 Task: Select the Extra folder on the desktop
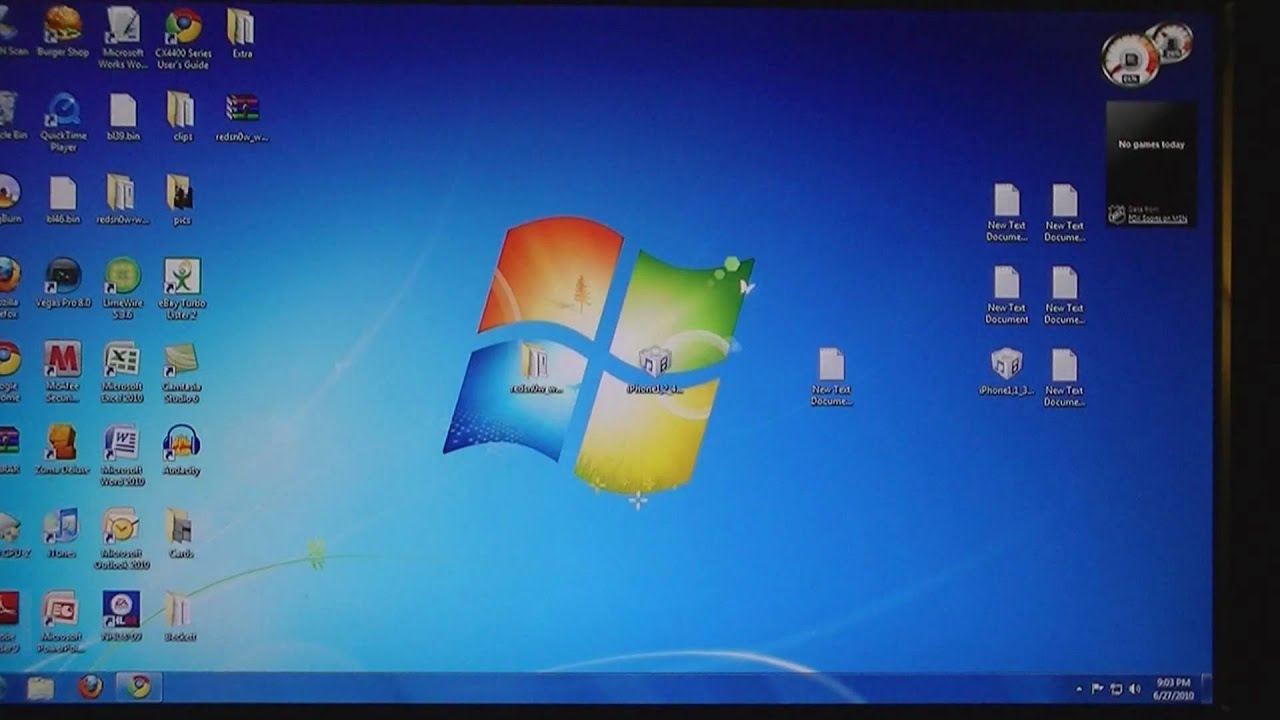click(242, 32)
